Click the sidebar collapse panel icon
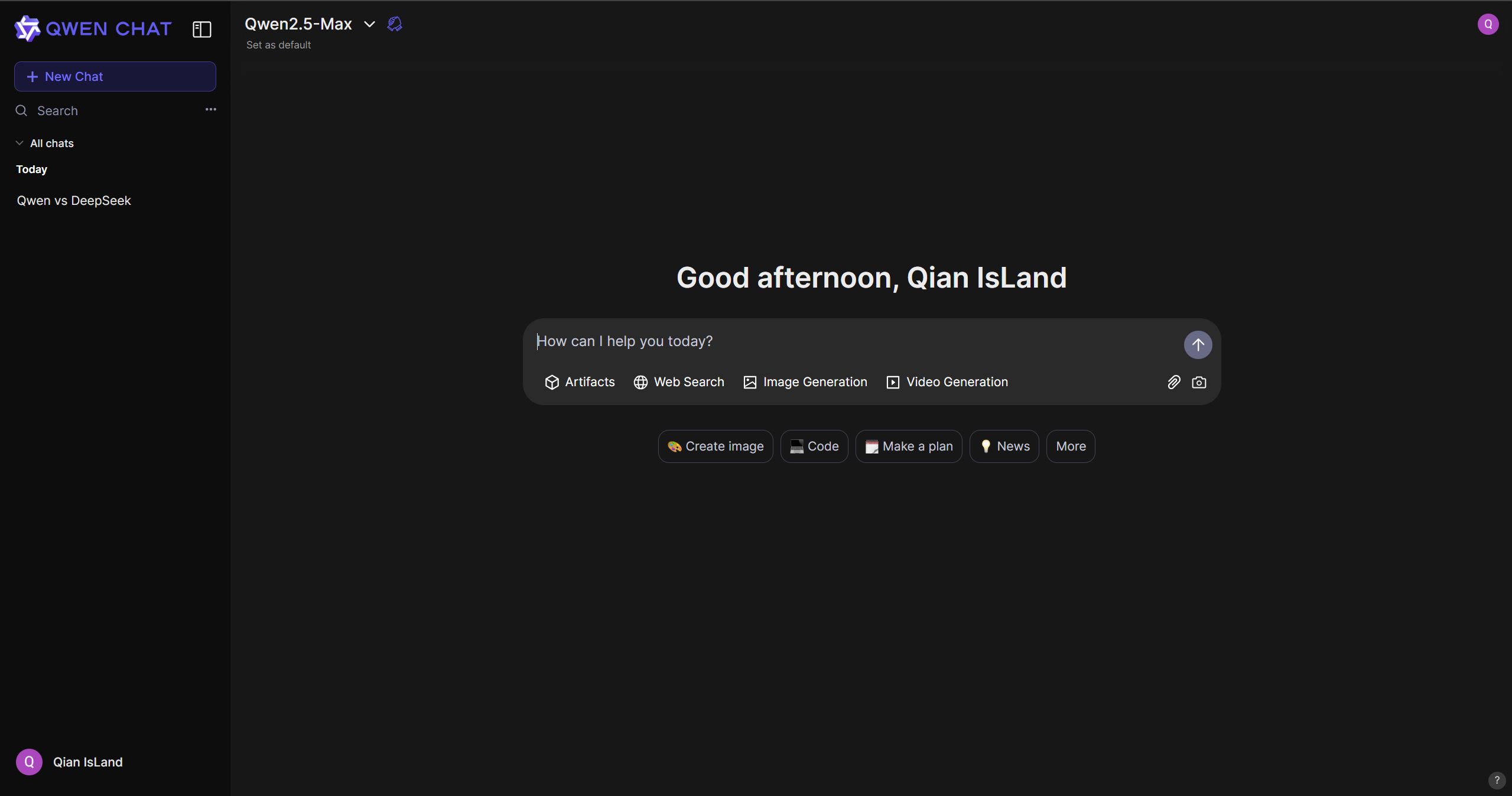The width and height of the screenshot is (1512, 796). [x=202, y=29]
